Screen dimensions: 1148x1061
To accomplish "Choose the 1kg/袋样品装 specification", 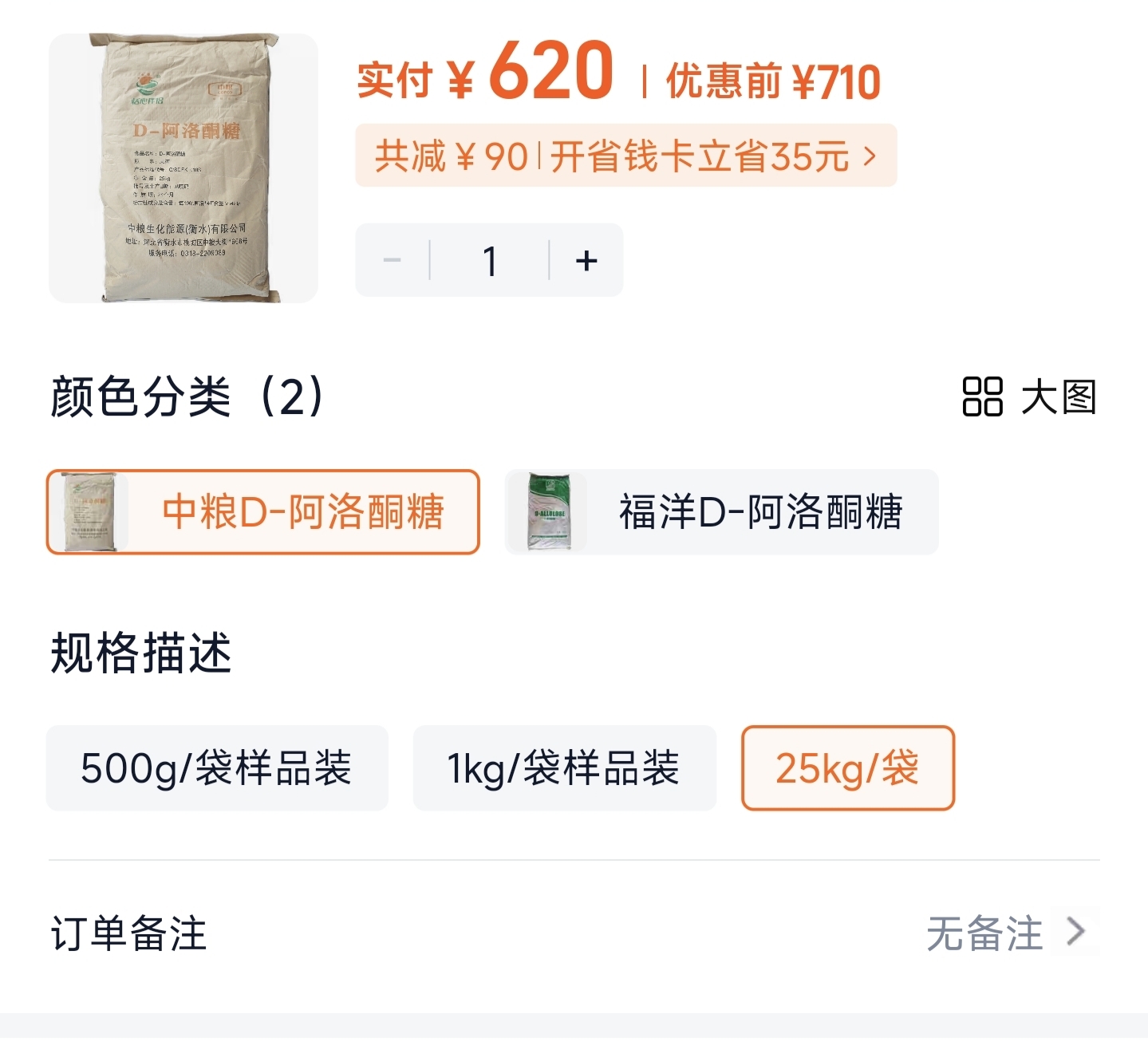I will [x=565, y=768].
